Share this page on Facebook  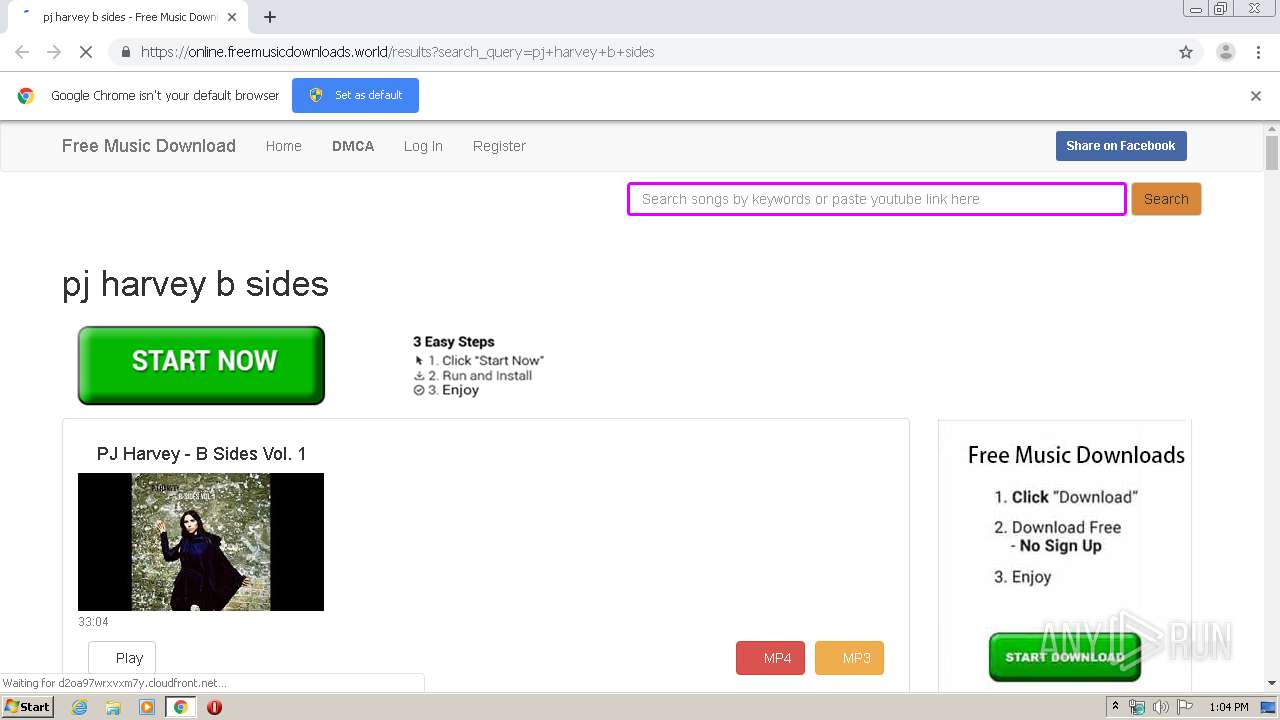[1121, 146]
